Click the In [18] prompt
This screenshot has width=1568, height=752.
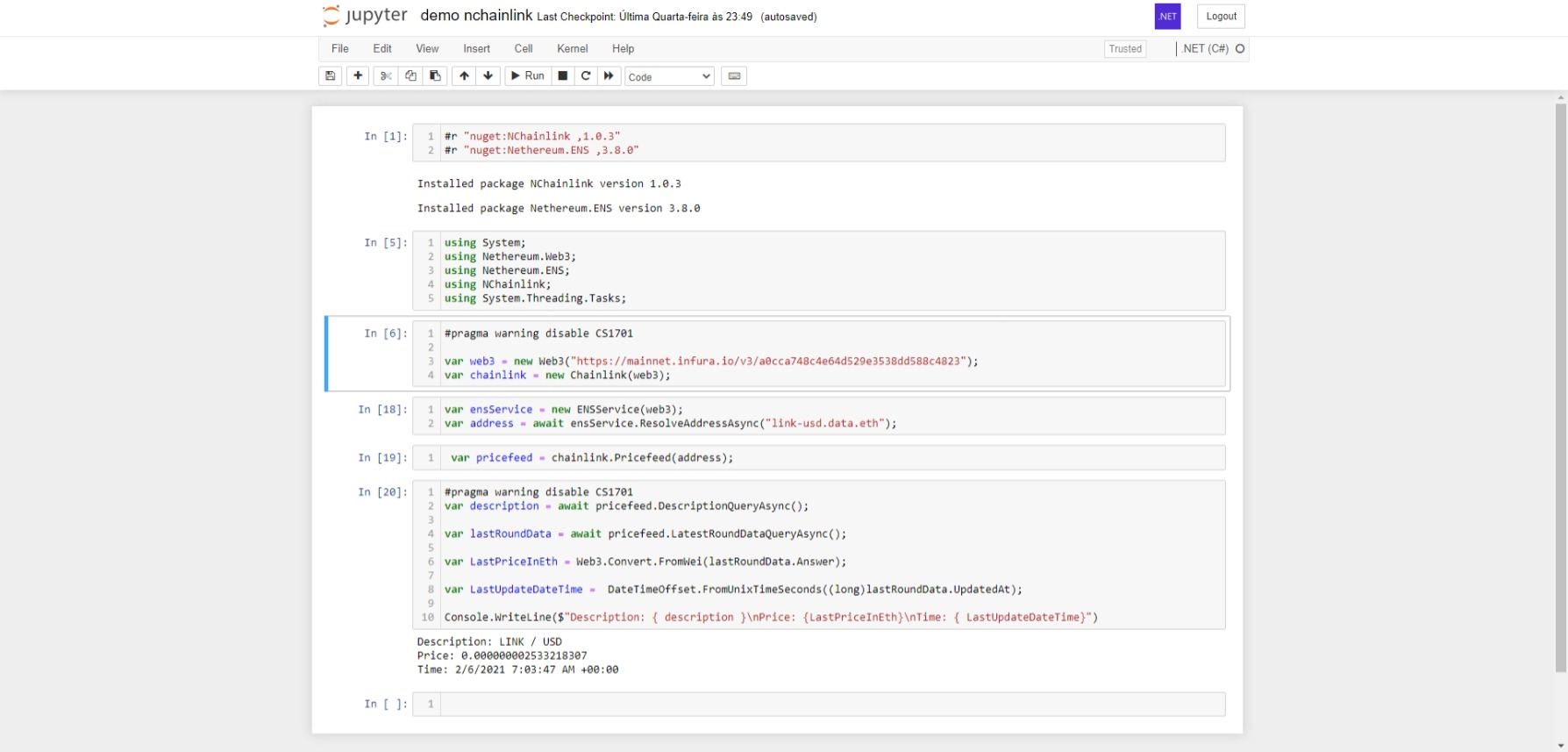tap(383, 410)
